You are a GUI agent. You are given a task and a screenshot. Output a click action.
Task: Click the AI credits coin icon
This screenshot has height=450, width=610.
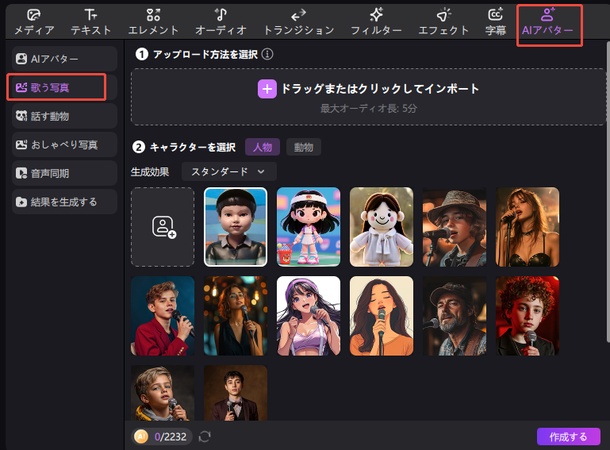[141, 436]
